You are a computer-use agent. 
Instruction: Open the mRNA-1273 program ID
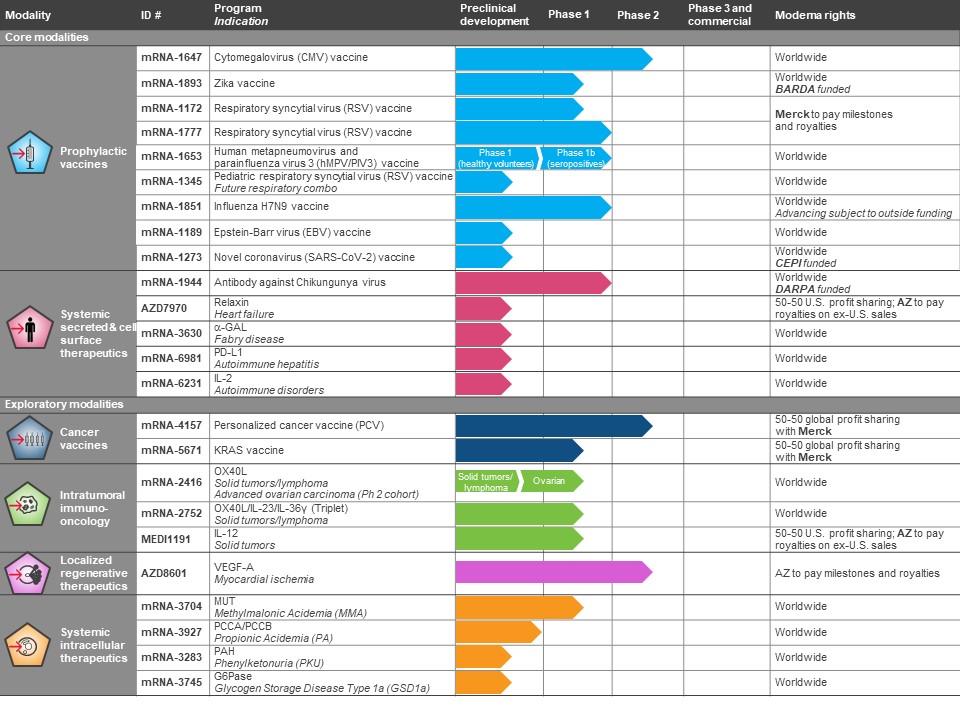click(x=171, y=257)
